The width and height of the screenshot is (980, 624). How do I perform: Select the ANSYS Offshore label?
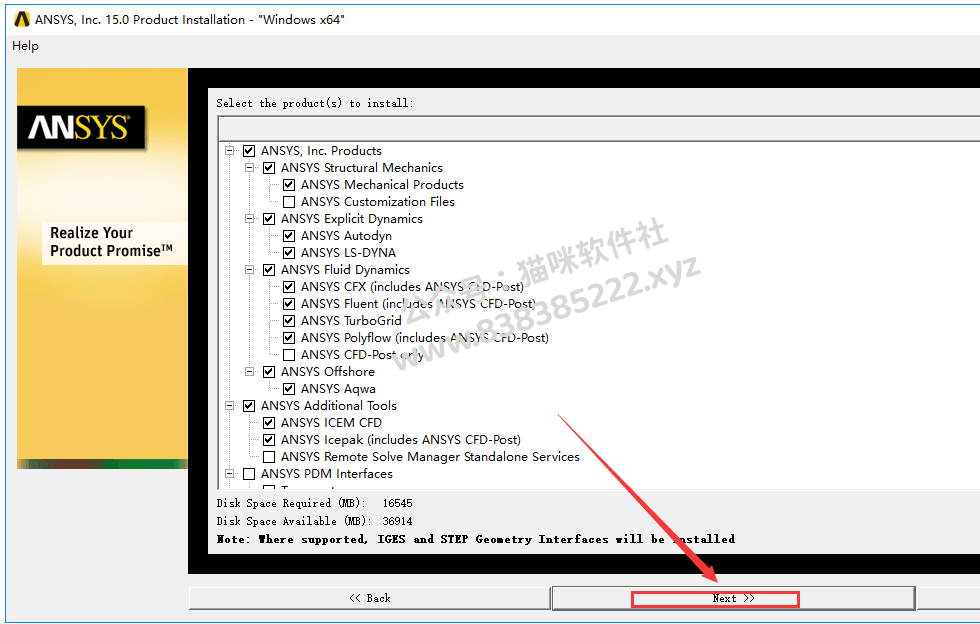[x=328, y=371]
